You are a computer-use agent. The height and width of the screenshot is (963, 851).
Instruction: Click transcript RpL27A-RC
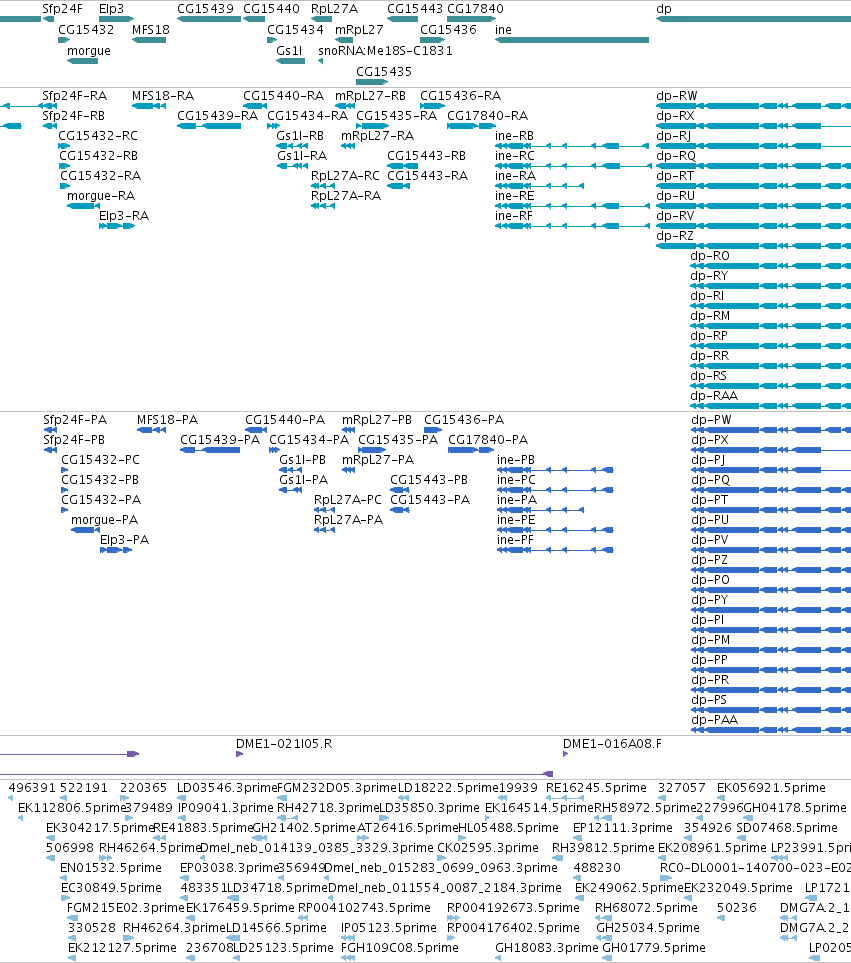[345, 176]
